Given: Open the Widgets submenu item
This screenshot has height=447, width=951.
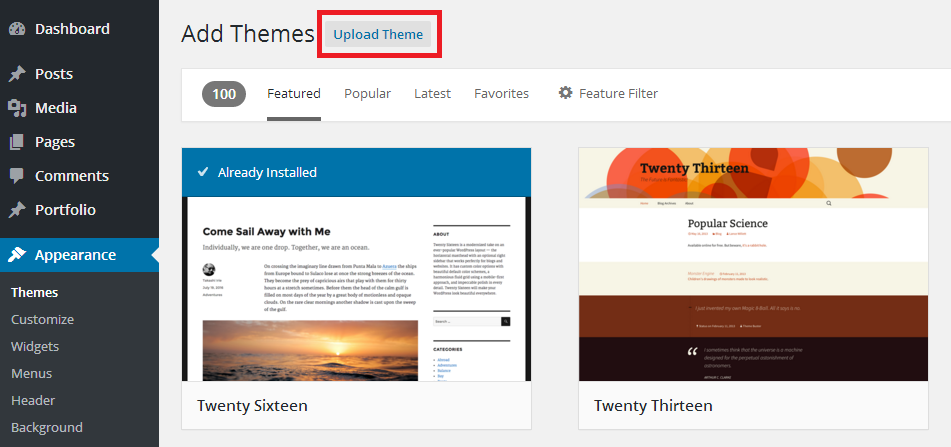Looking at the screenshot, I should point(35,346).
